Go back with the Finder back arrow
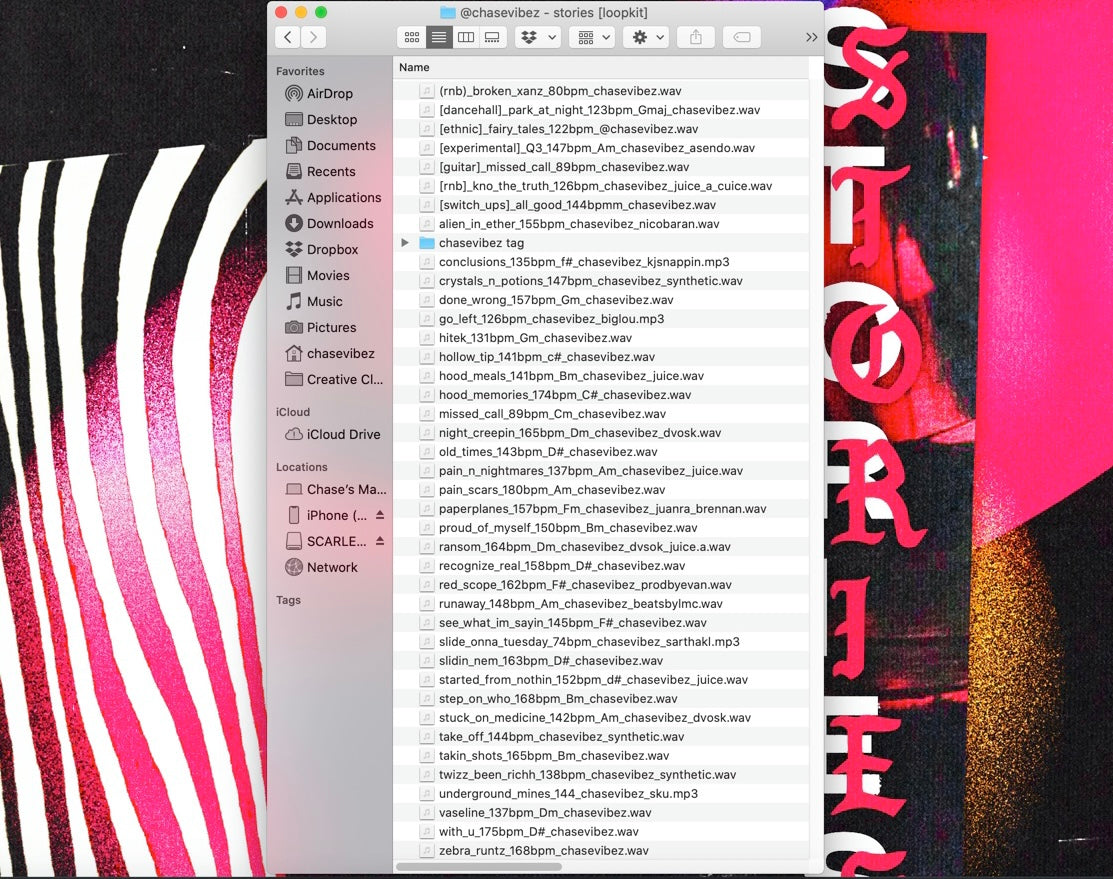This screenshot has width=1113, height=879. pos(287,37)
